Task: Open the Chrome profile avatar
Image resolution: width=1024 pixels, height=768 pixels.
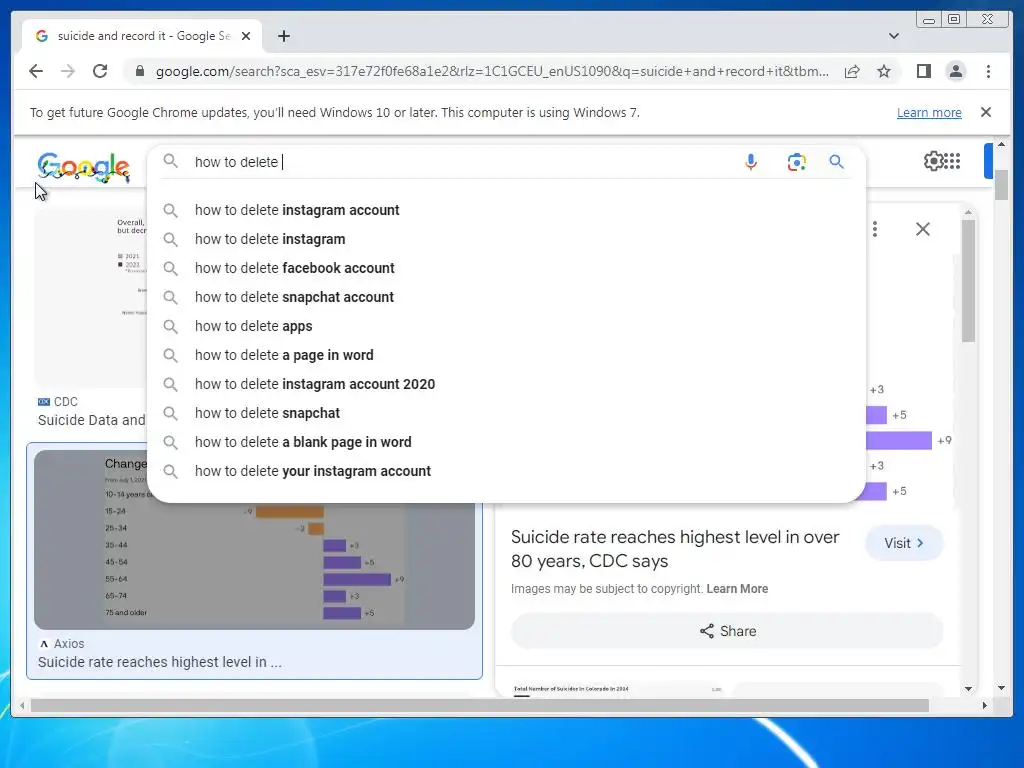Action: pyautogui.click(x=955, y=71)
